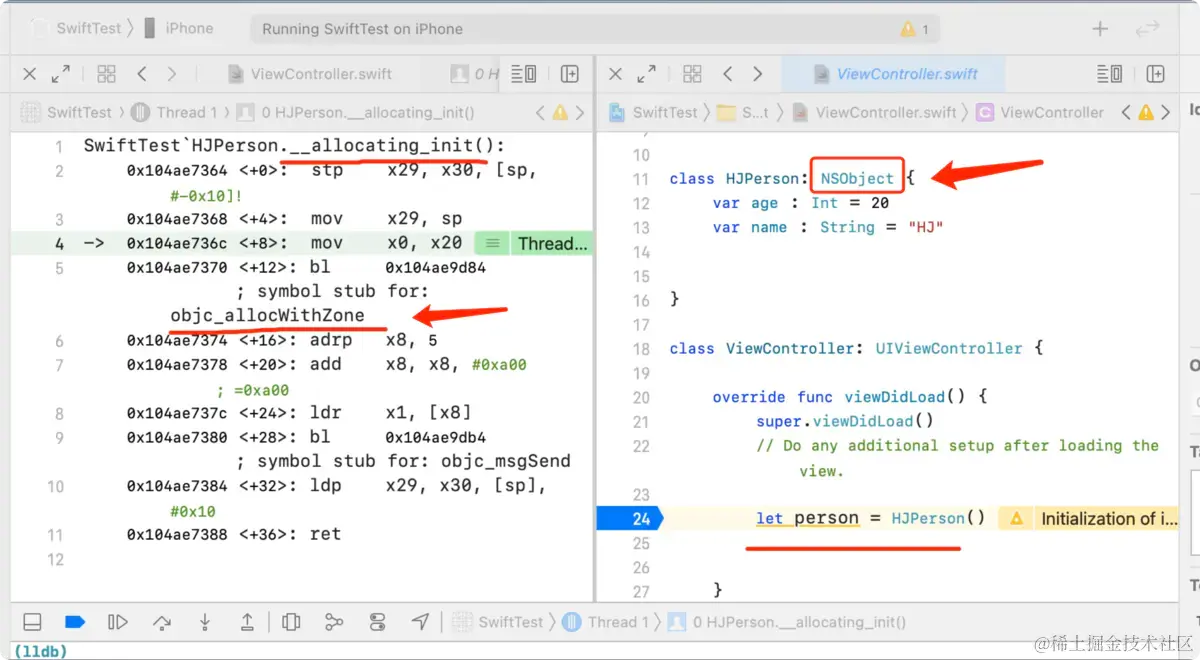Screen dimensions: 1200x660
Task: Add a new editor from the right pane
Action: [1156, 74]
